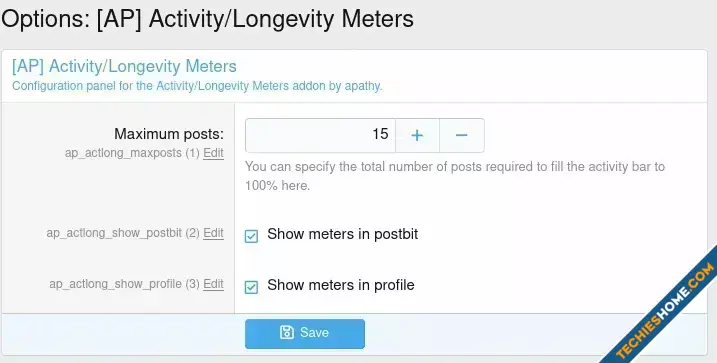The image size is (717, 363).
Task: Click the Options page title heading
Action: (207, 19)
